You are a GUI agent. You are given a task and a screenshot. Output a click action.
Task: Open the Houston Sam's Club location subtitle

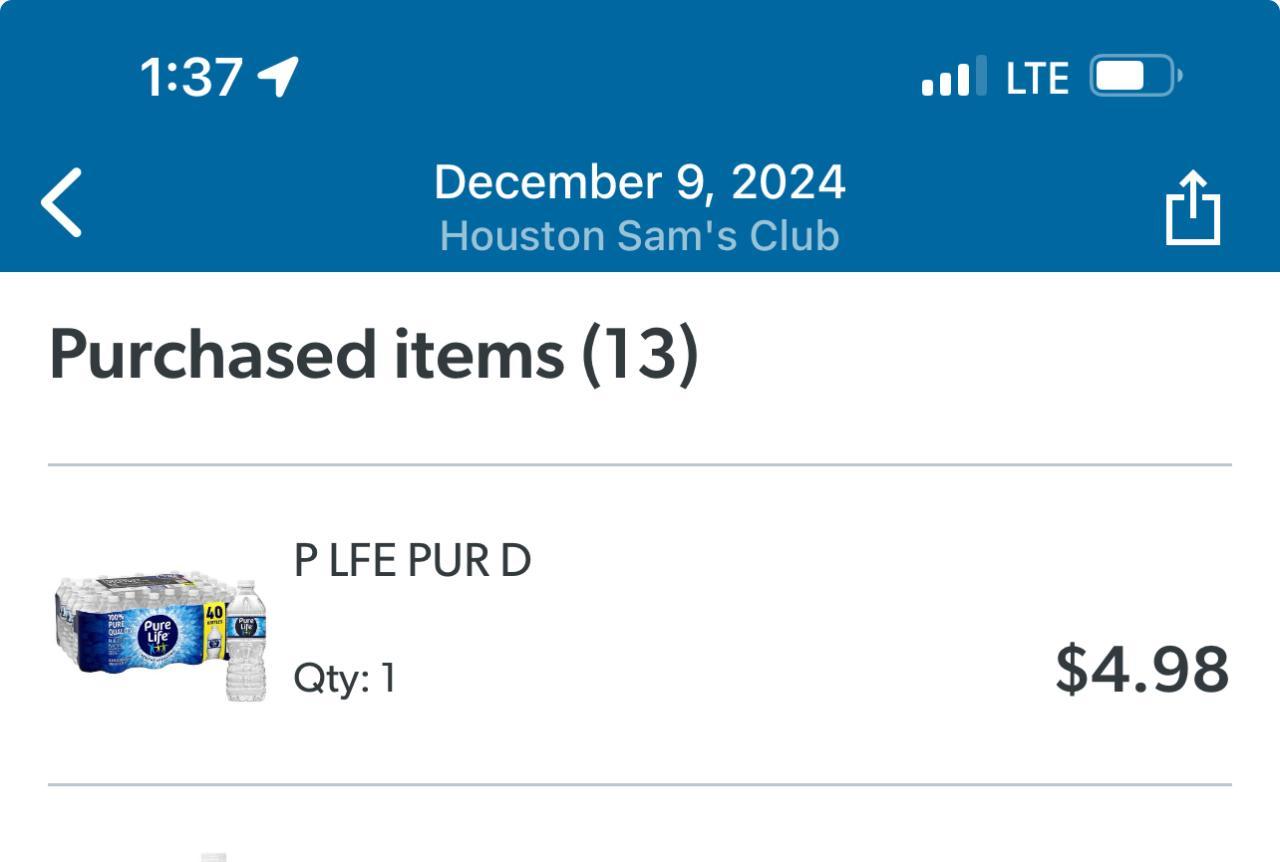click(640, 236)
